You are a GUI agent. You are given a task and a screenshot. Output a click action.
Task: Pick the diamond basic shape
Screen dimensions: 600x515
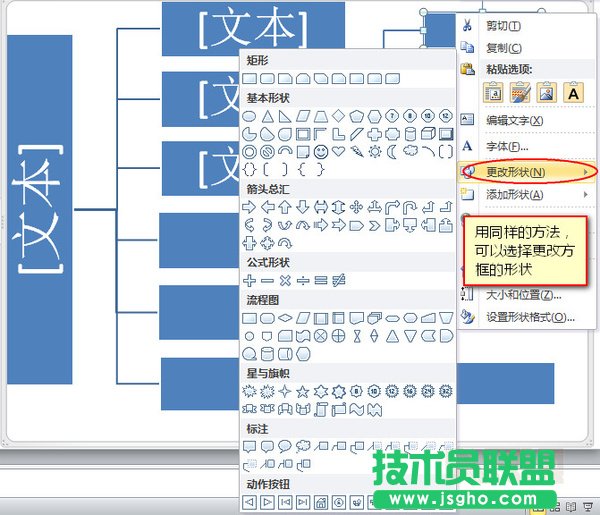338,116
